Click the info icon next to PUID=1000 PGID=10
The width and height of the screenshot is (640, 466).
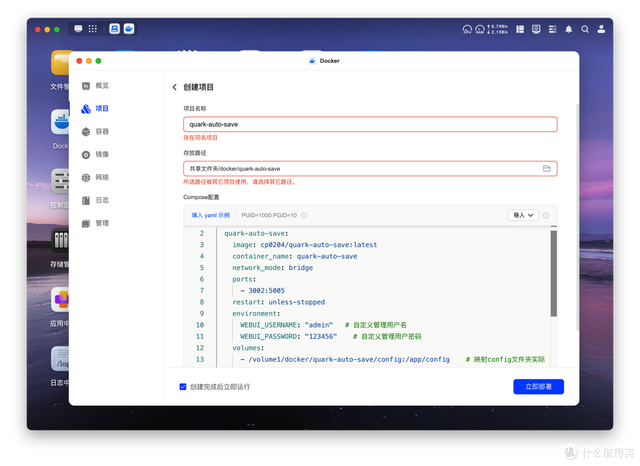tap(304, 215)
